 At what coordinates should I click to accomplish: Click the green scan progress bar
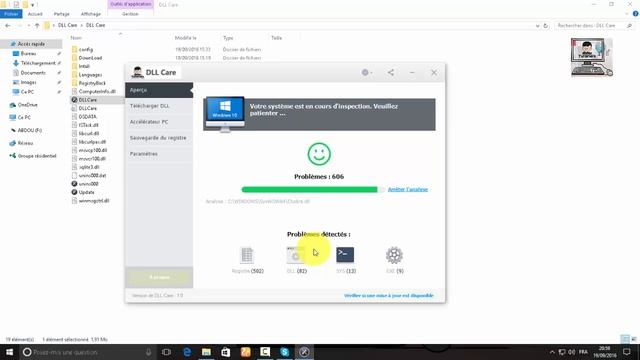click(x=313, y=189)
